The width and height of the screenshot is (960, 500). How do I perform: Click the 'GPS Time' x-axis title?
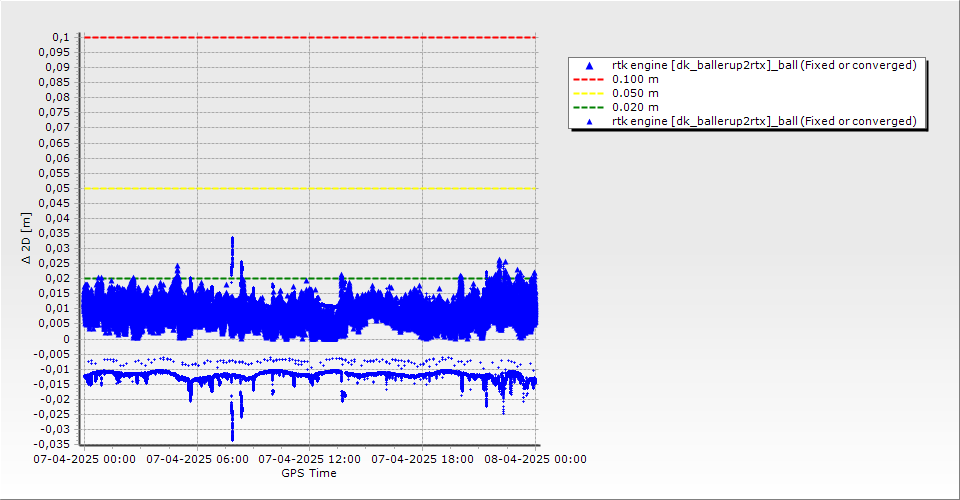[309, 473]
